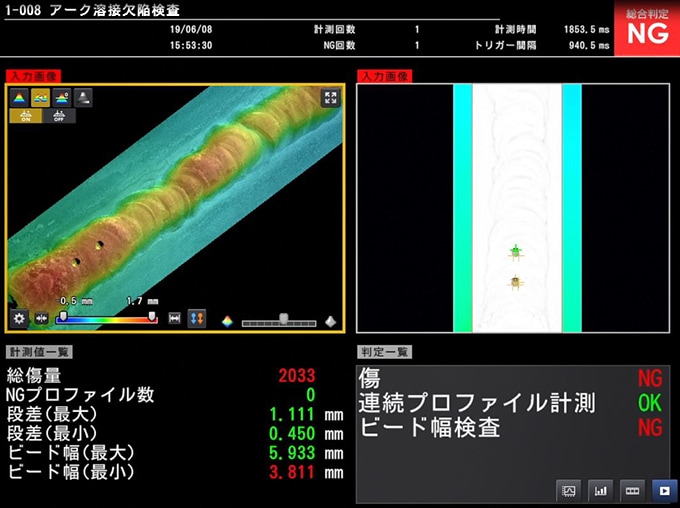Select the ビード幅検査 judgment row

(512, 428)
